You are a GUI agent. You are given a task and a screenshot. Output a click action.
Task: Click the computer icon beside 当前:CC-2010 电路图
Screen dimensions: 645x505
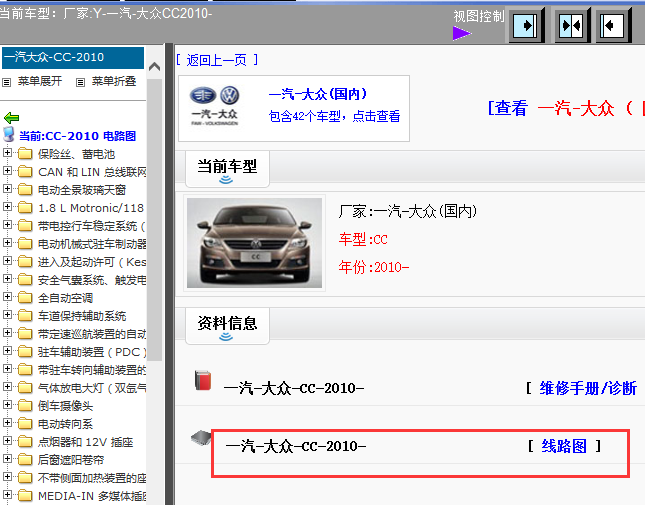[9, 134]
